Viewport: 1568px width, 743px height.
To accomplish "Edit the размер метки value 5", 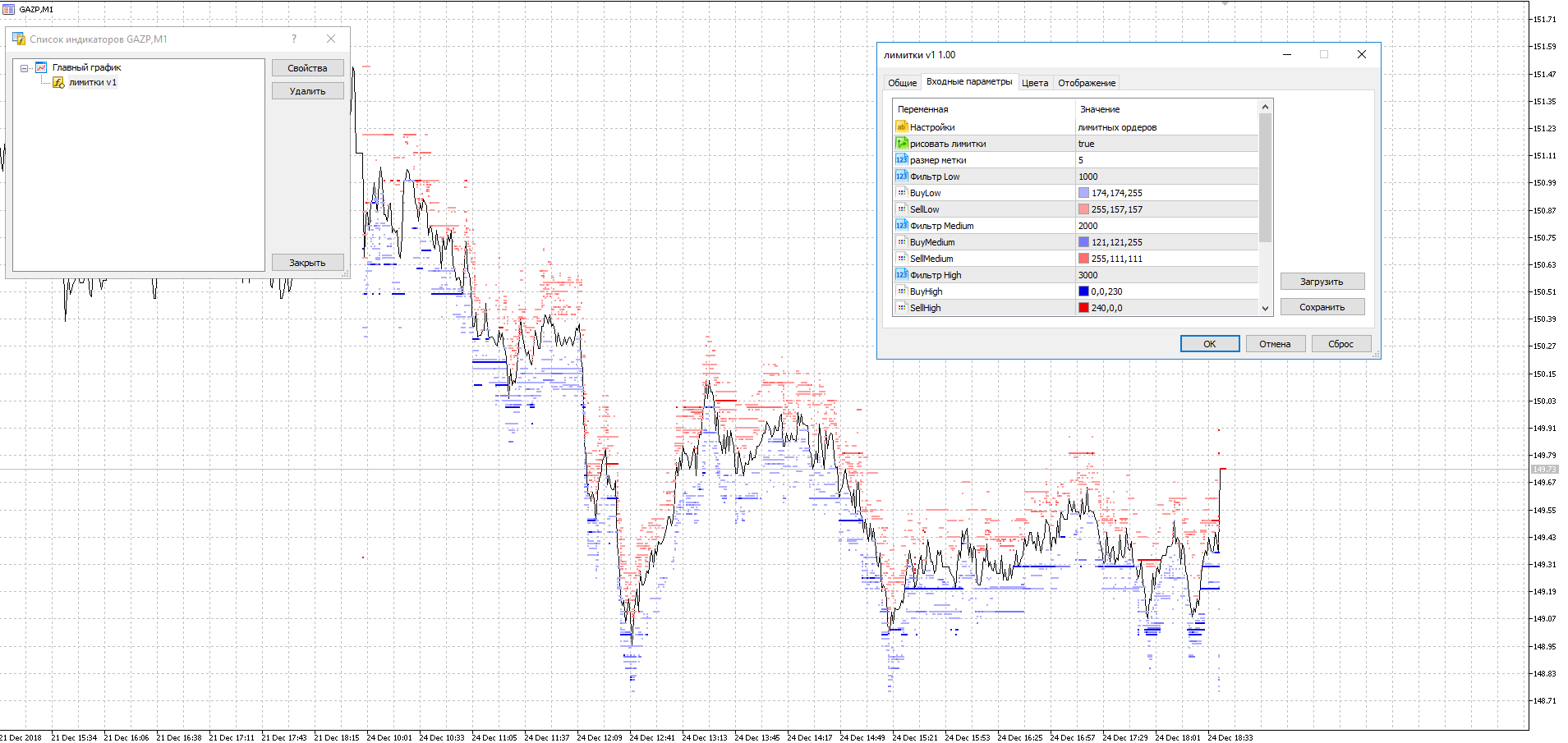I will click(x=1166, y=160).
